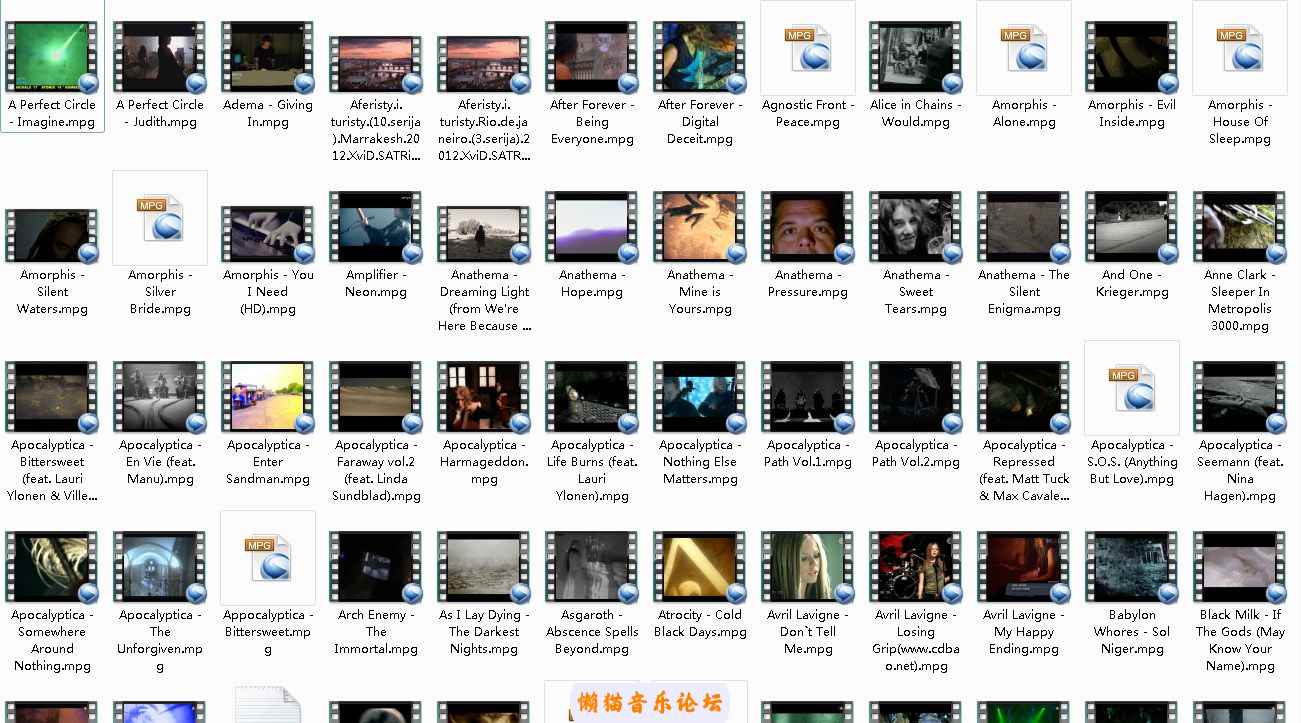Select Amorphis - You I Need (HD).mpg thumbnail
The image size is (1301, 723).
[x=268, y=235]
